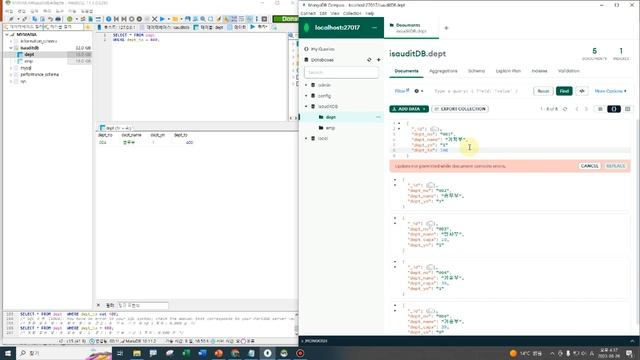640x360 pixels.
Task: Switch to table view
Action: click(x=627, y=109)
